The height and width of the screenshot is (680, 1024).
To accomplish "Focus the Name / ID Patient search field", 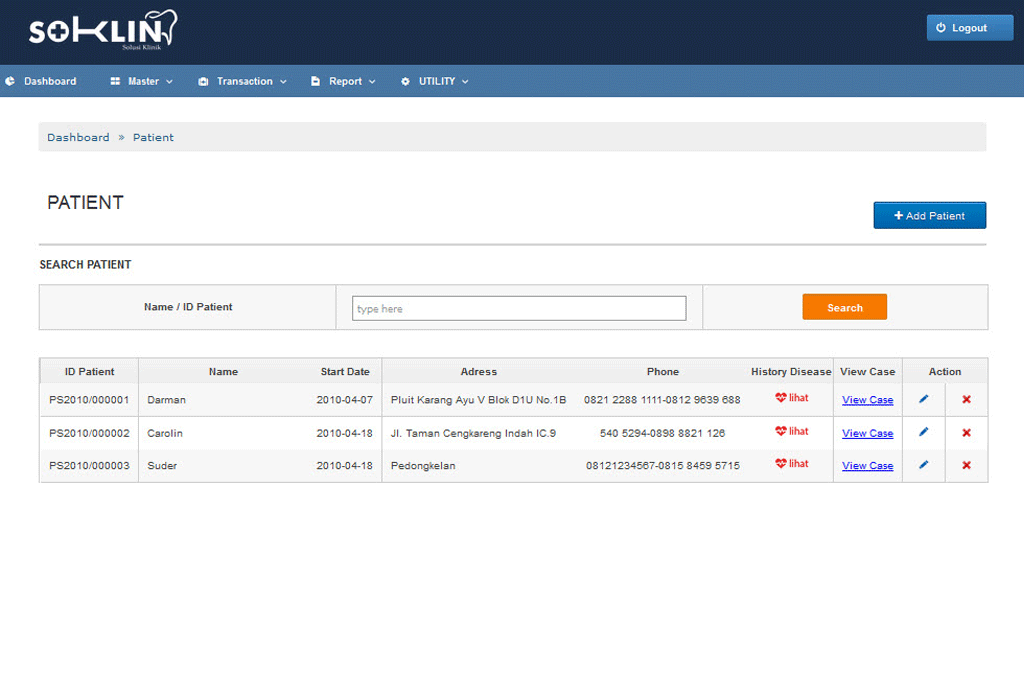I will (519, 309).
